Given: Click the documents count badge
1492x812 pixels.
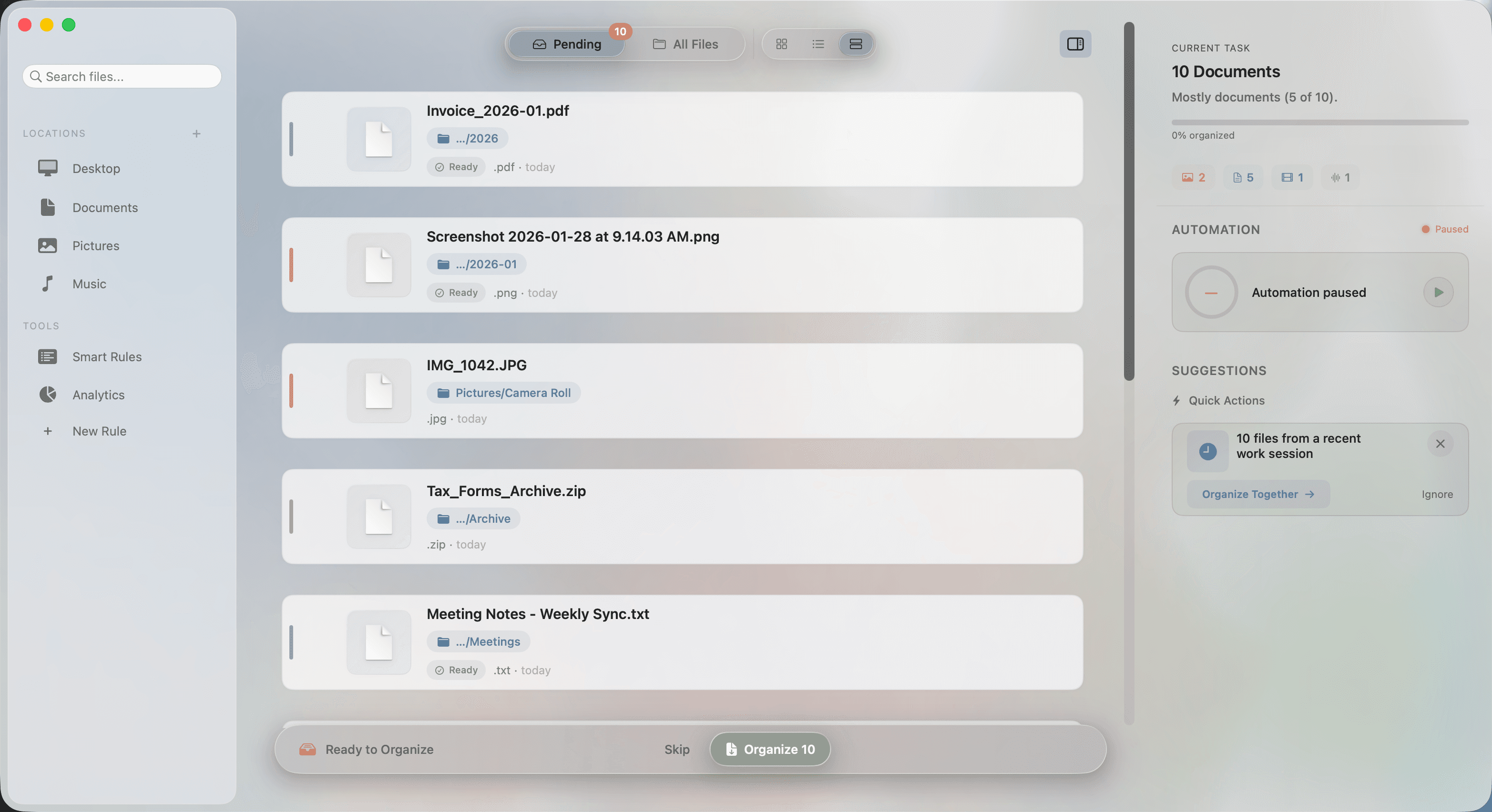Looking at the screenshot, I should [x=1242, y=177].
